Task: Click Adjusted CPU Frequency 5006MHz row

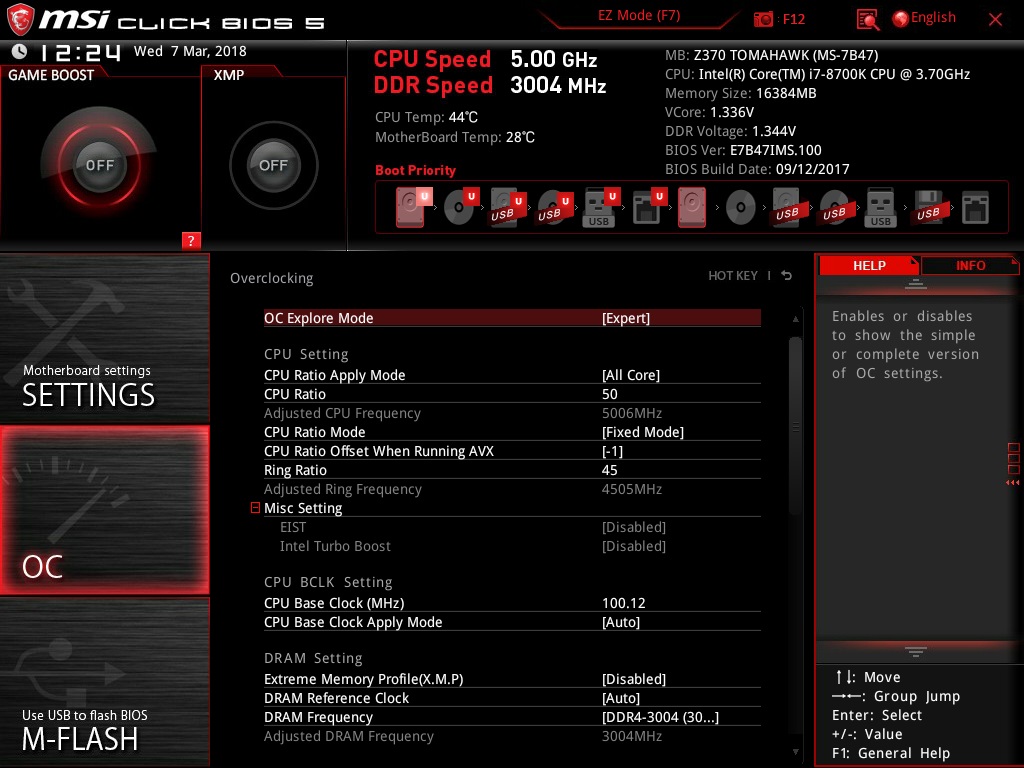Action: pyautogui.click(x=512, y=413)
